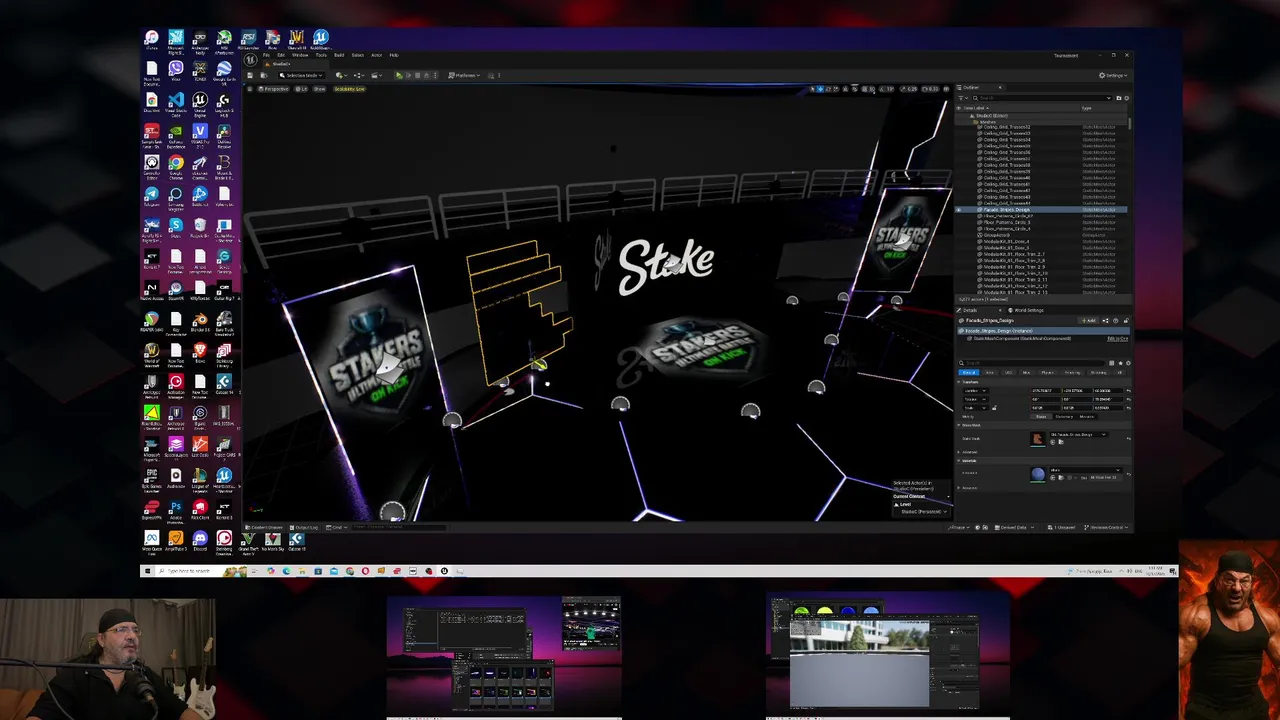Select Floor_Patterns_Circle_3 in Outliner
This screenshot has width=1280, height=720.
tap(1007, 222)
